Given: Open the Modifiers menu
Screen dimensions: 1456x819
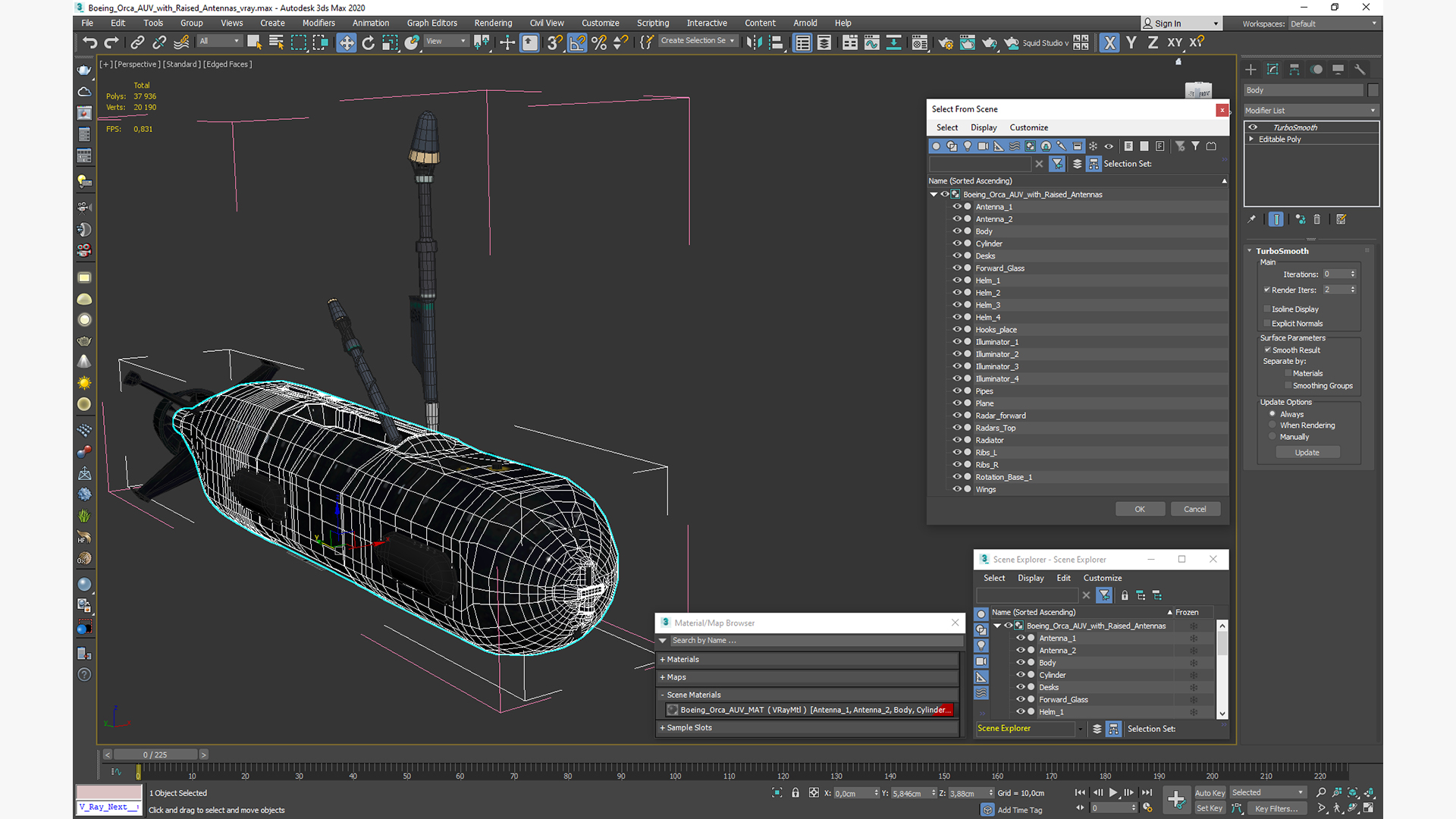Looking at the screenshot, I should pos(318,24).
